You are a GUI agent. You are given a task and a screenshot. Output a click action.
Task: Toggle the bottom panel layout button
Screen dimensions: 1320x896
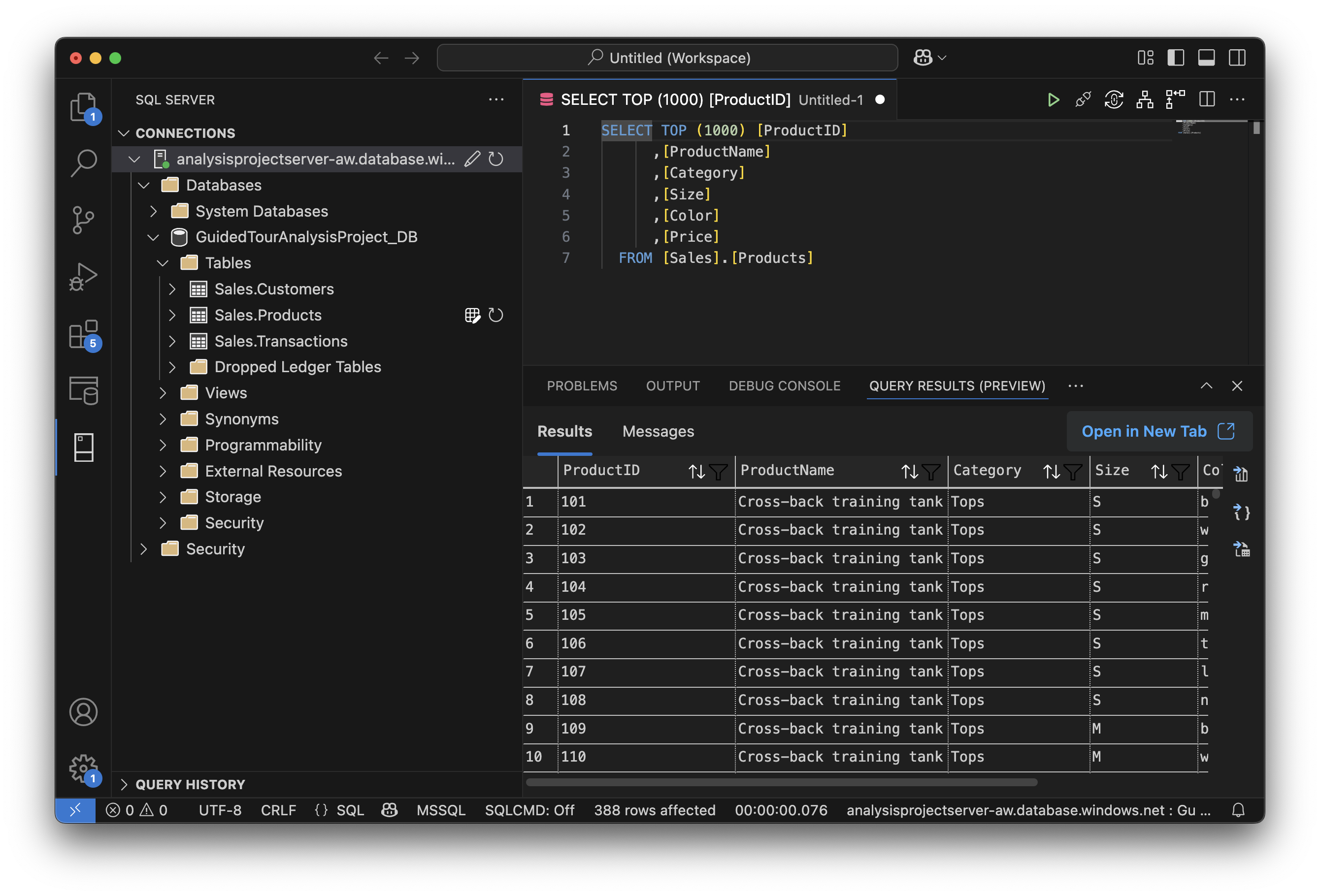coord(1206,58)
